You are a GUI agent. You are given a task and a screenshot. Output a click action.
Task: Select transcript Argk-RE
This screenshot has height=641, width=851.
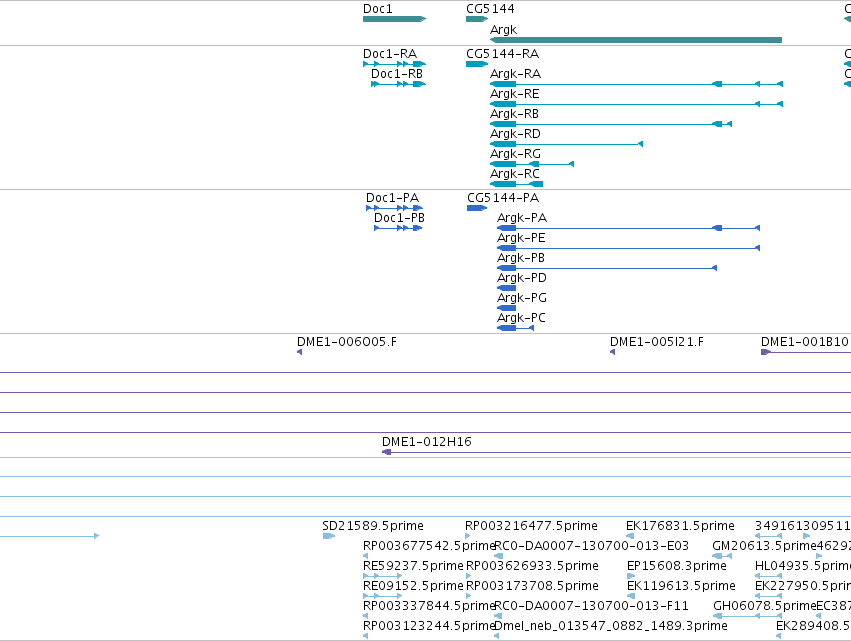(636, 104)
